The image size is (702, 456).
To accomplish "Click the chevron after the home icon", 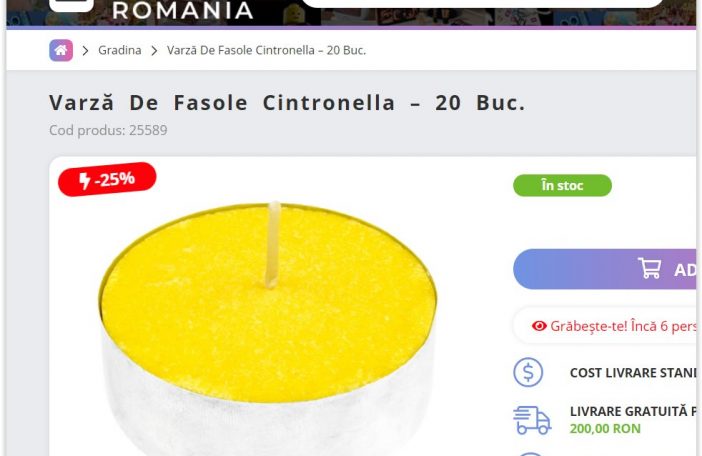I will coord(86,51).
